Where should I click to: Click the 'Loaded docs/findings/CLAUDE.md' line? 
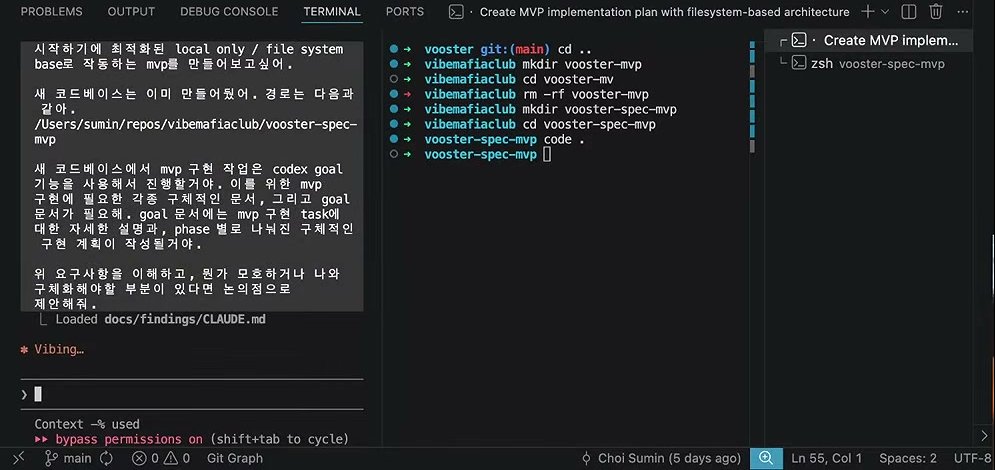[x=160, y=320]
